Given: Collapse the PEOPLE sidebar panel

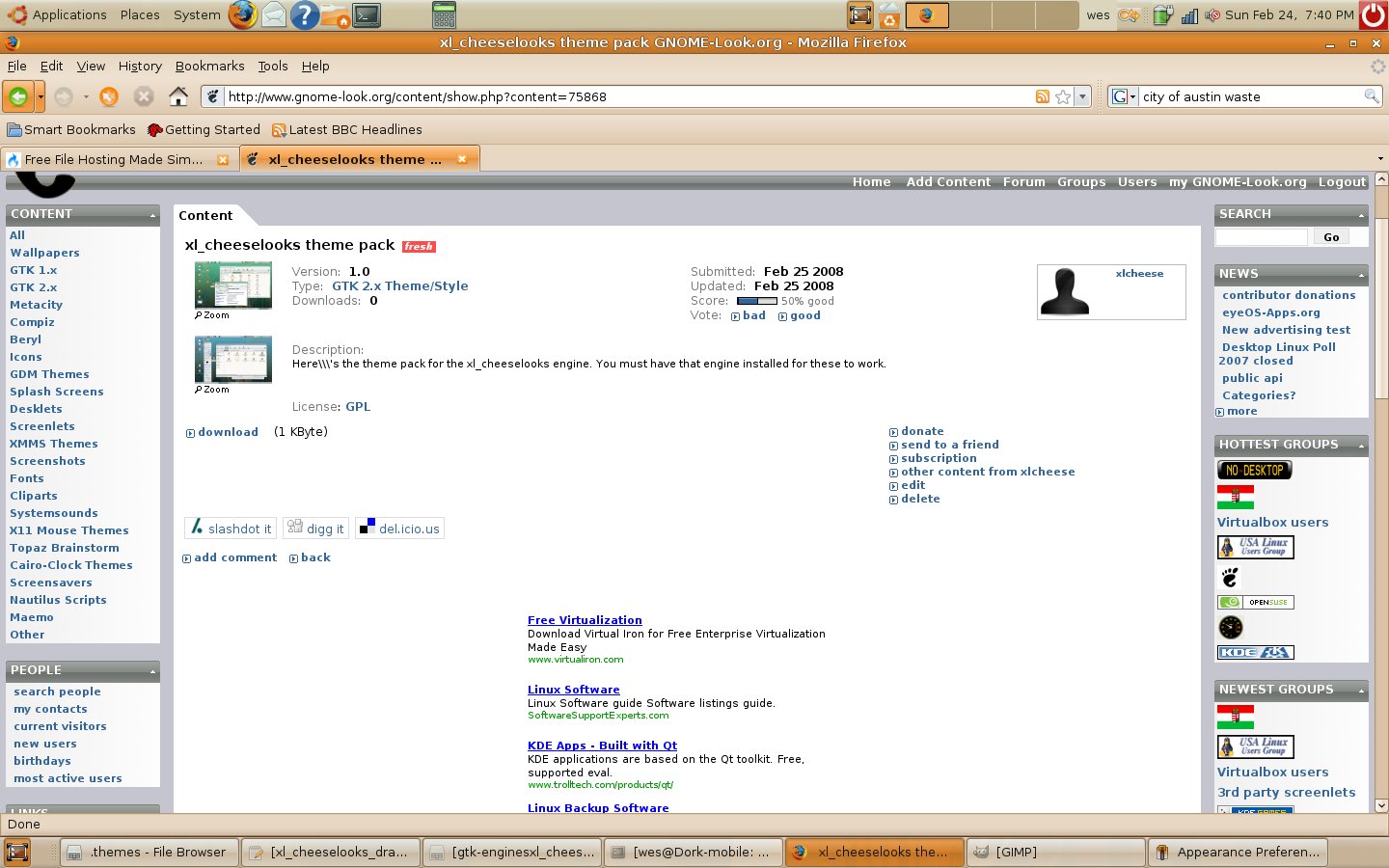Looking at the screenshot, I should click(152, 671).
